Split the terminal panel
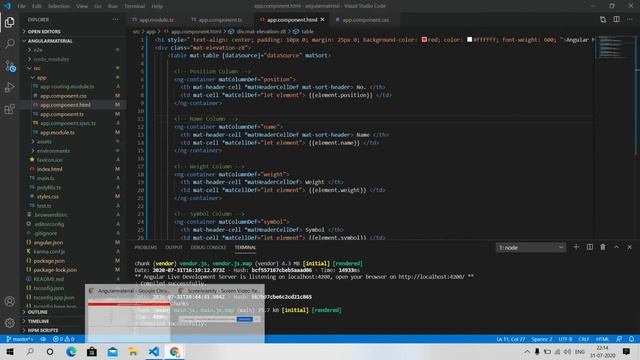Image resolution: width=640 pixels, height=360 pixels. coord(590,247)
